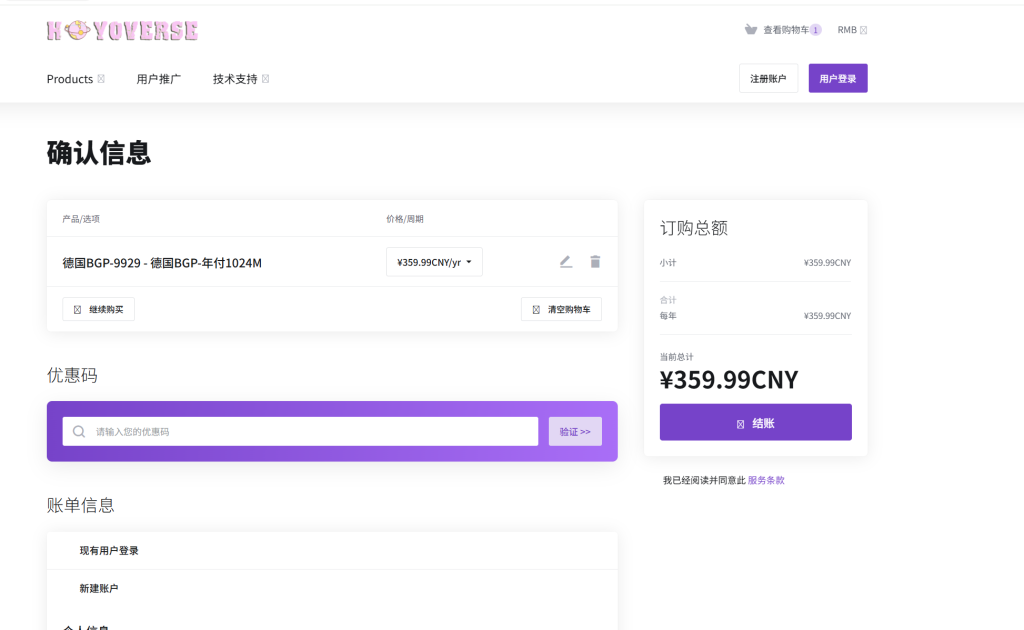This screenshot has width=1024, height=630.
Task: Click the 用户登录 button
Action: tap(838, 78)
